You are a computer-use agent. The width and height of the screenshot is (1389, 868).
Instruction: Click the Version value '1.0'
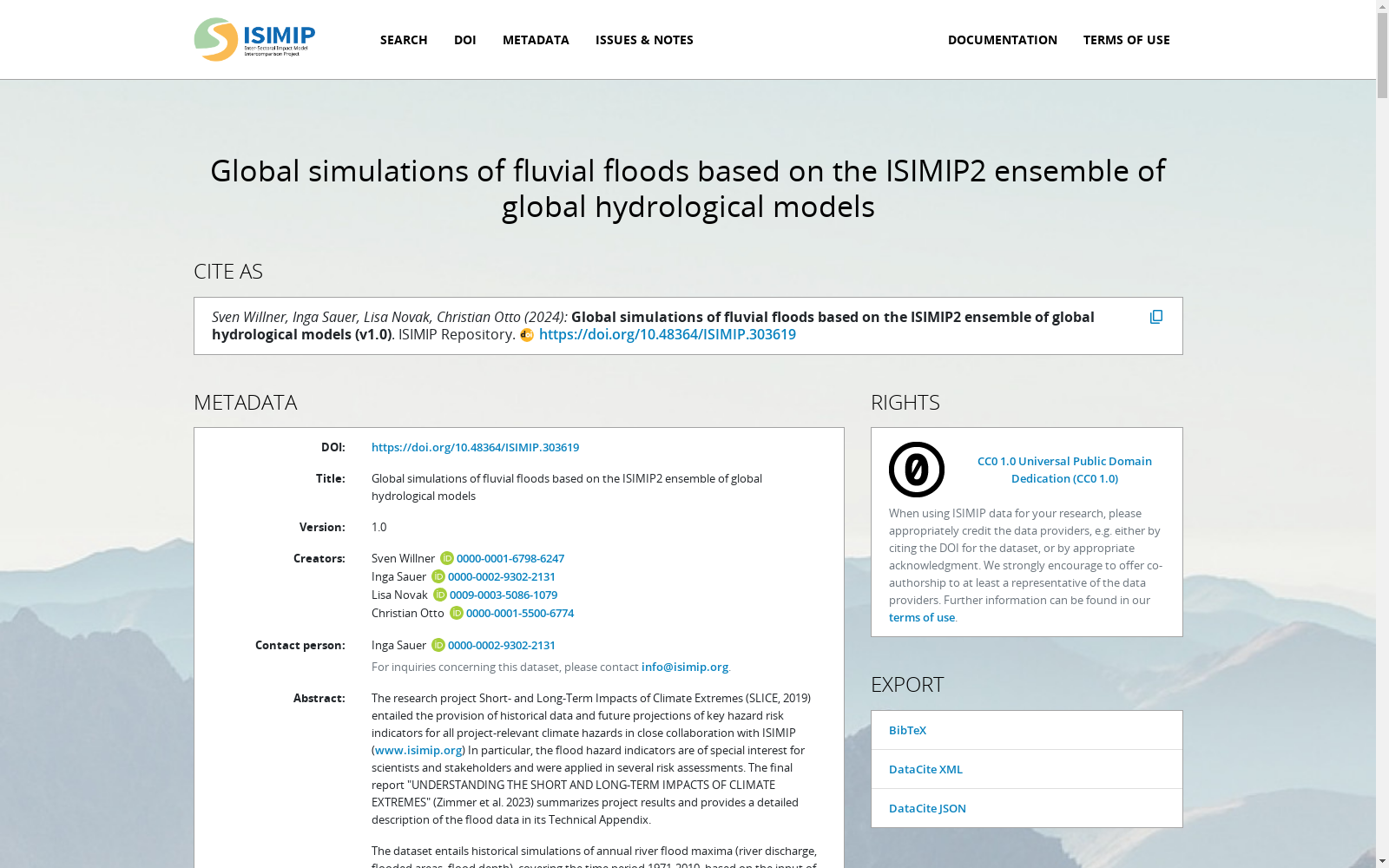tap(379, 527)
